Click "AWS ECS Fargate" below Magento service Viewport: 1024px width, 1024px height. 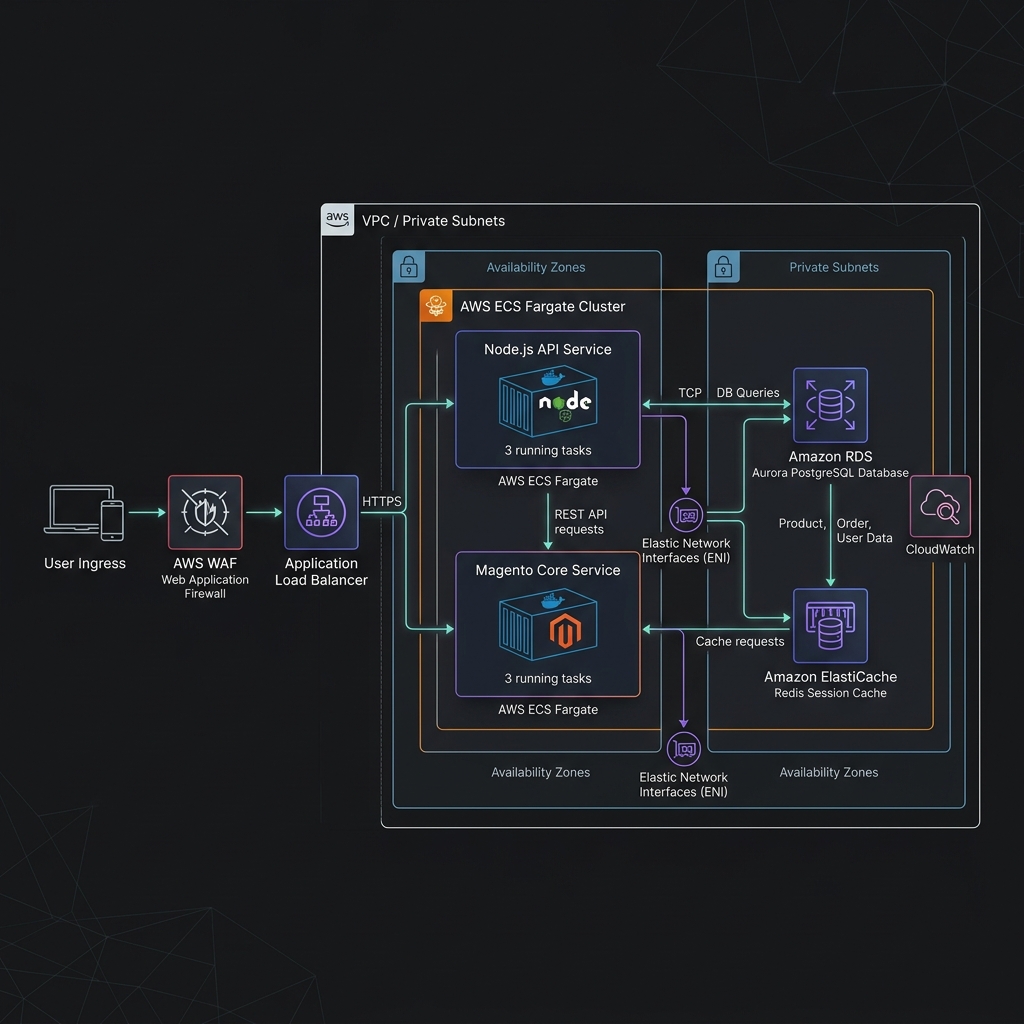point(548,709)
